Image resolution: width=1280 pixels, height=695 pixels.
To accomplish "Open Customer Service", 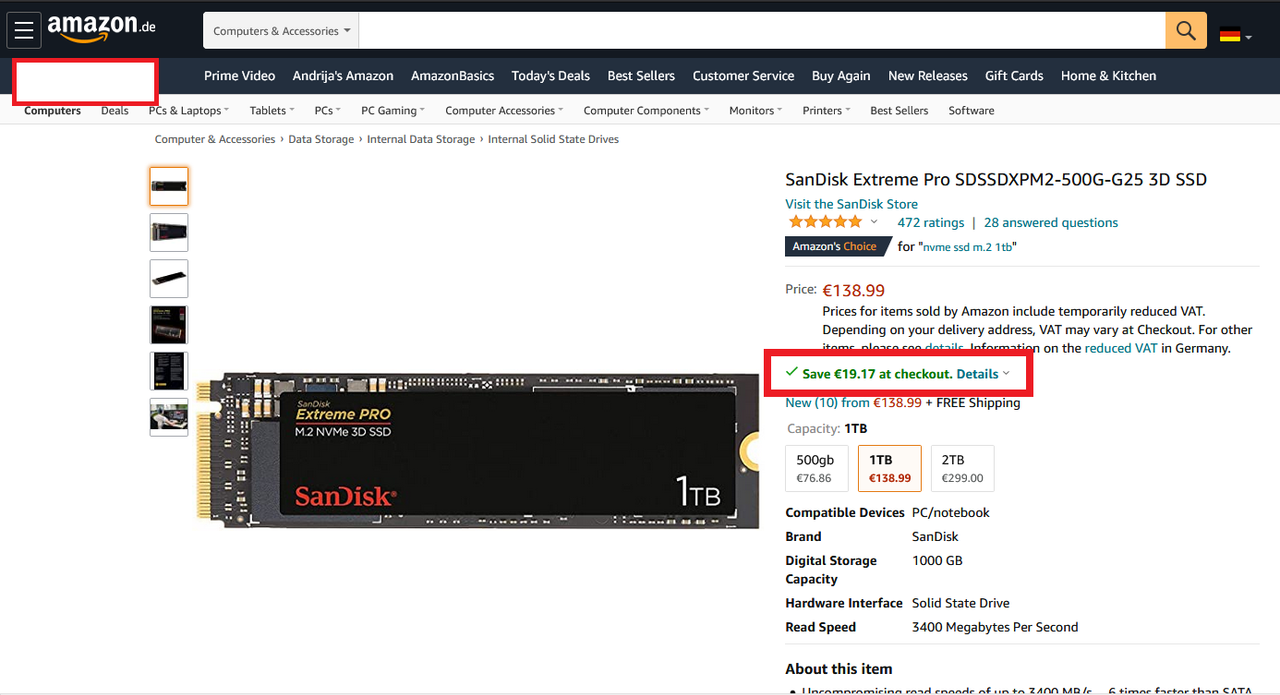I will pos(743,76).
